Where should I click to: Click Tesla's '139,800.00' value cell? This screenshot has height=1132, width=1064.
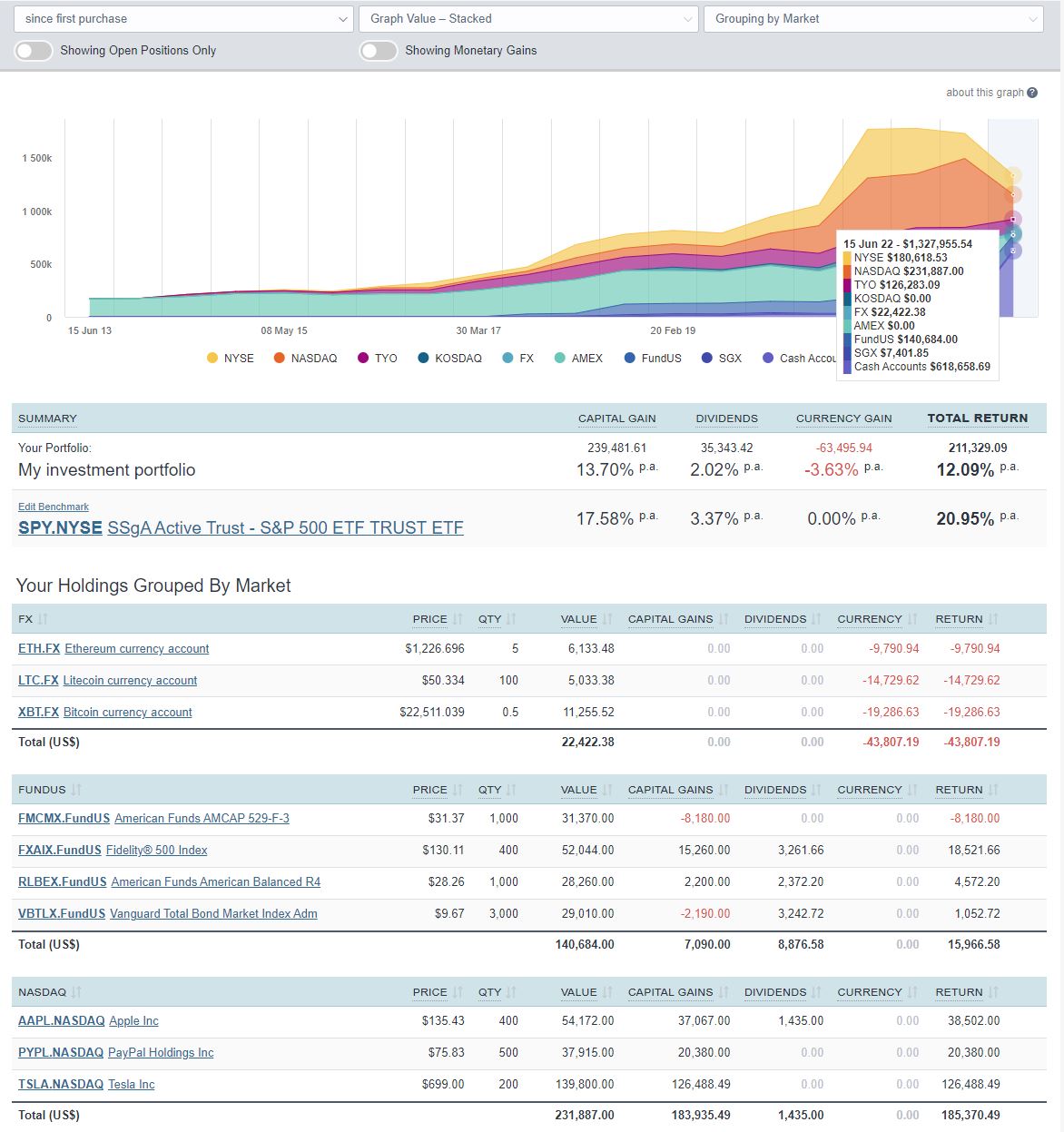584,1084
